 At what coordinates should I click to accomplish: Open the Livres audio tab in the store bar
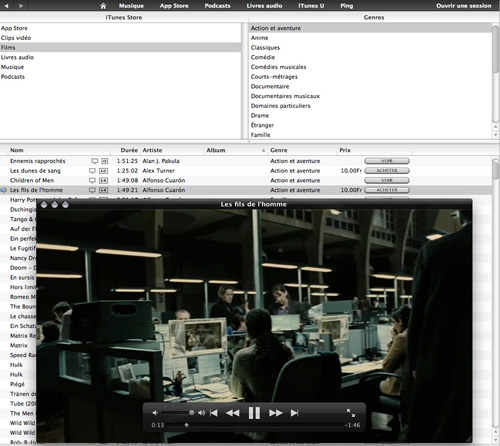click(264, 6)
